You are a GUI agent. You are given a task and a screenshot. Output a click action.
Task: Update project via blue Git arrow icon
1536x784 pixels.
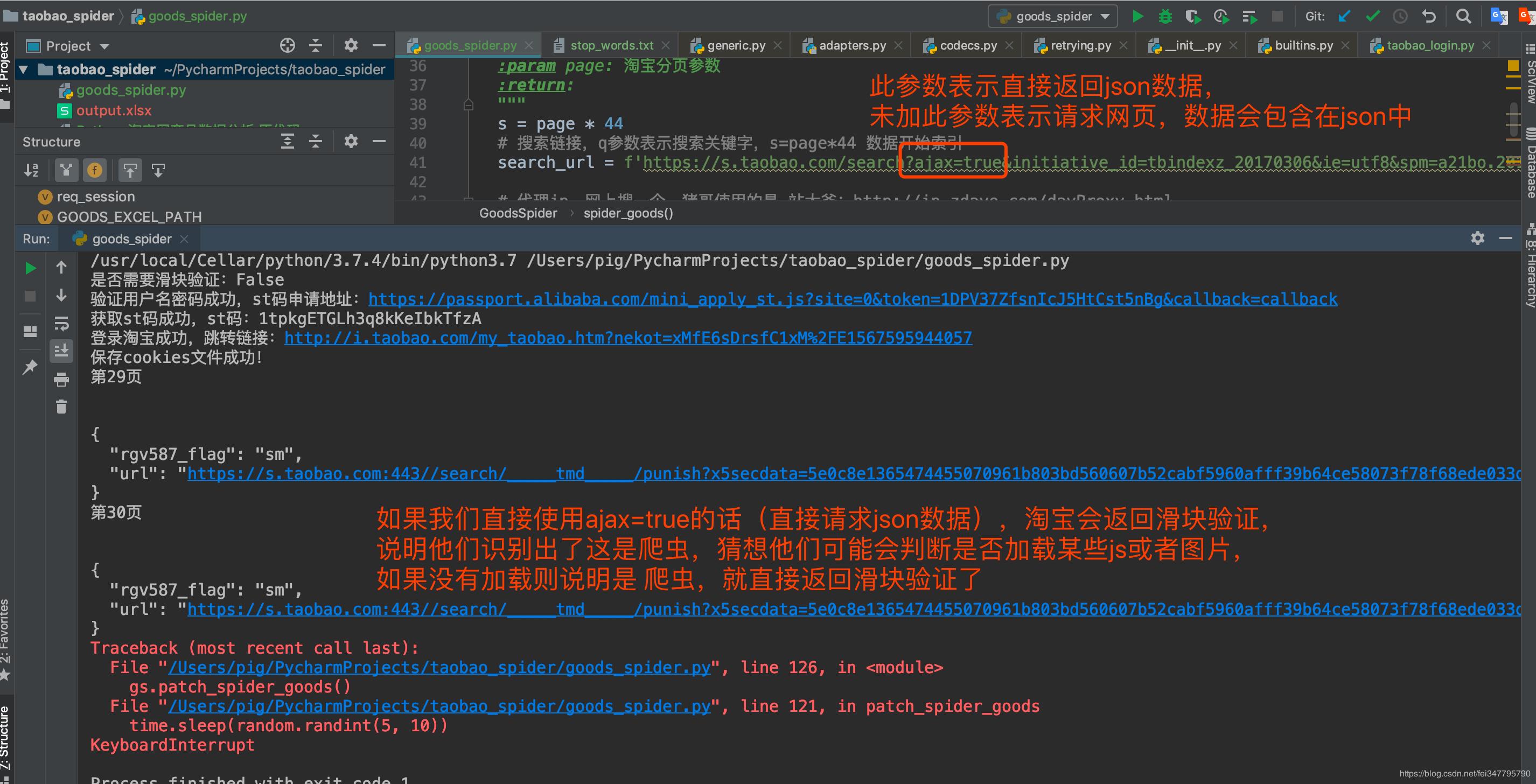coord(1343,16)
